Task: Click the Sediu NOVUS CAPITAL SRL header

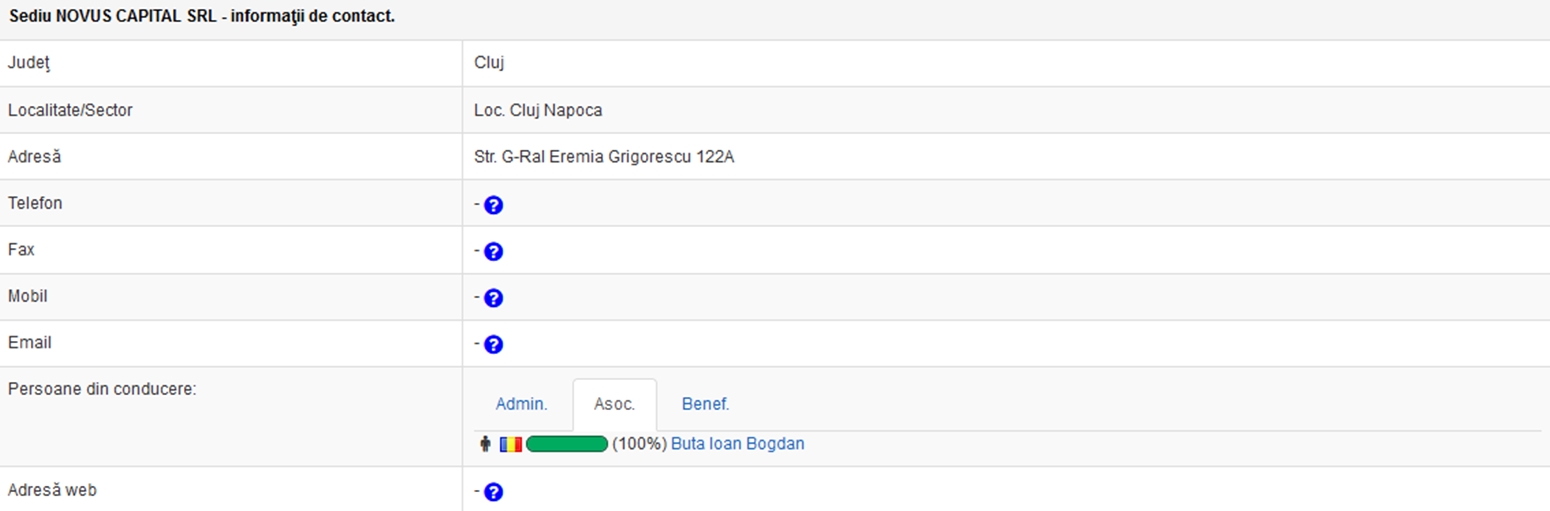Action: pos(201,18)
